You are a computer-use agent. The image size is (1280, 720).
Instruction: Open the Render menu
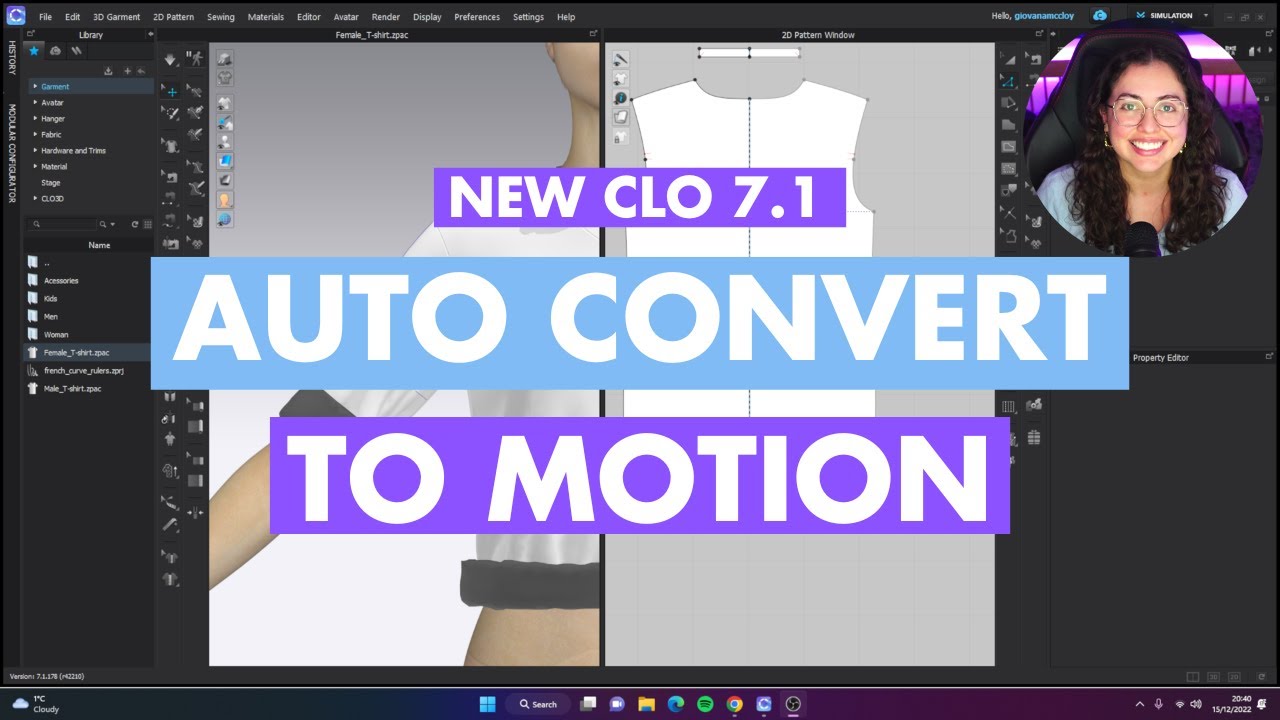pos(386,17)
